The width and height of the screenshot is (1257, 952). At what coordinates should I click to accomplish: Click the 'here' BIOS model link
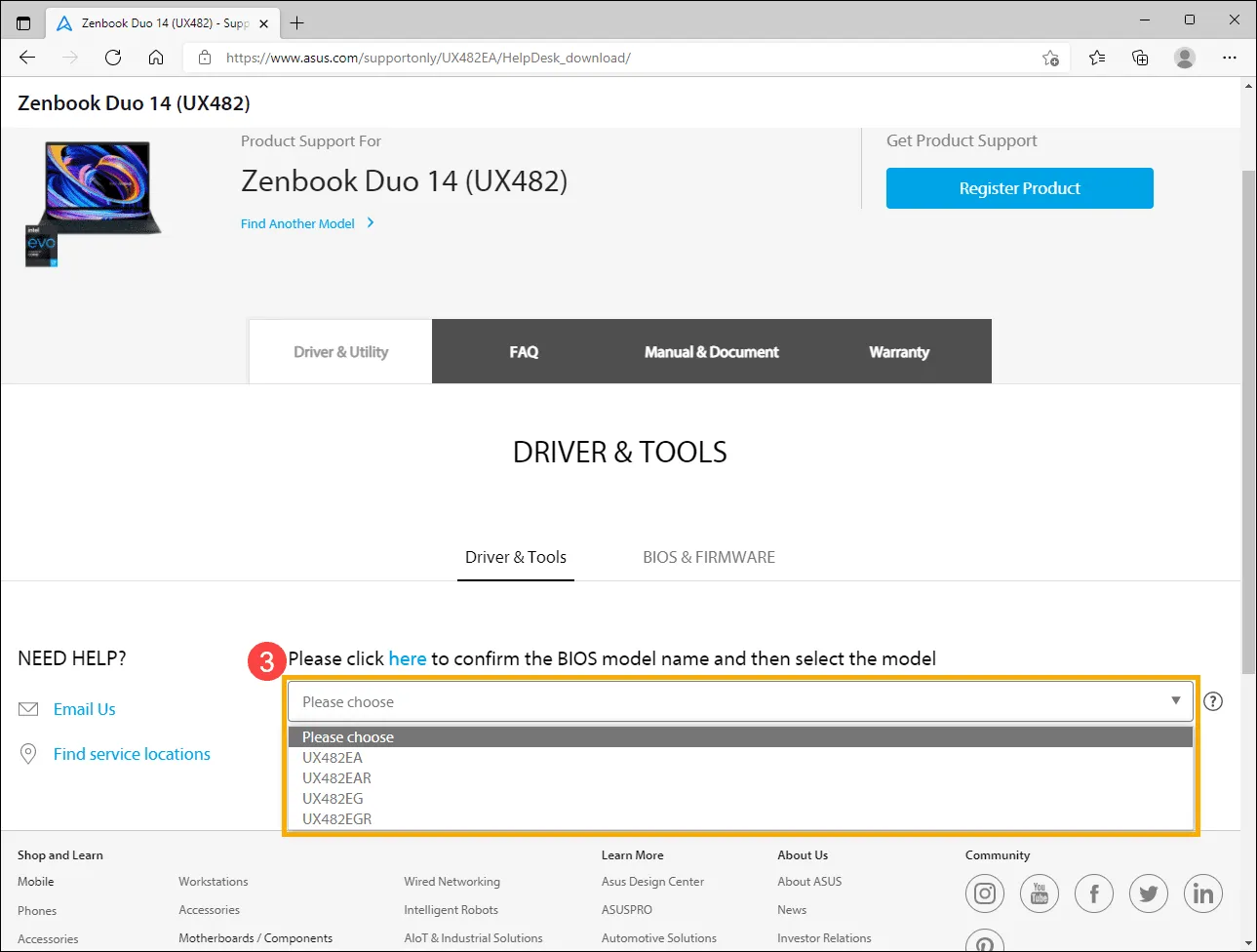(x=407, y=658)
